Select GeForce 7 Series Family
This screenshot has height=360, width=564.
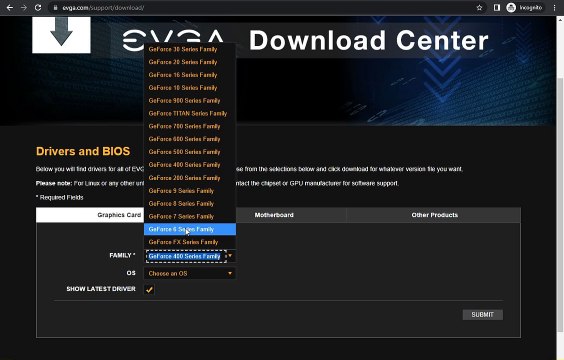point(190,217)
